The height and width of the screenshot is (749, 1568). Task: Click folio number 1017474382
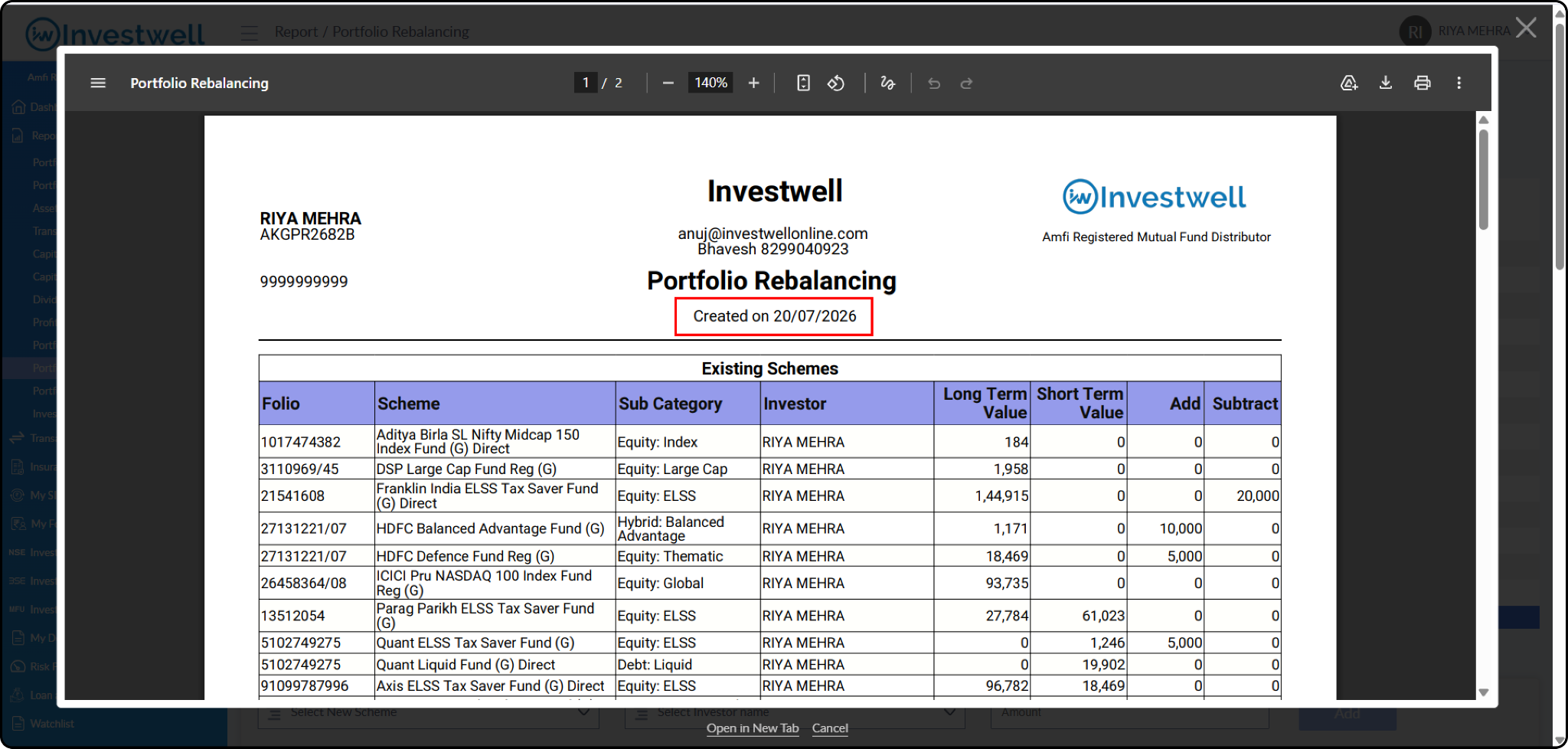tap(301, 442)
